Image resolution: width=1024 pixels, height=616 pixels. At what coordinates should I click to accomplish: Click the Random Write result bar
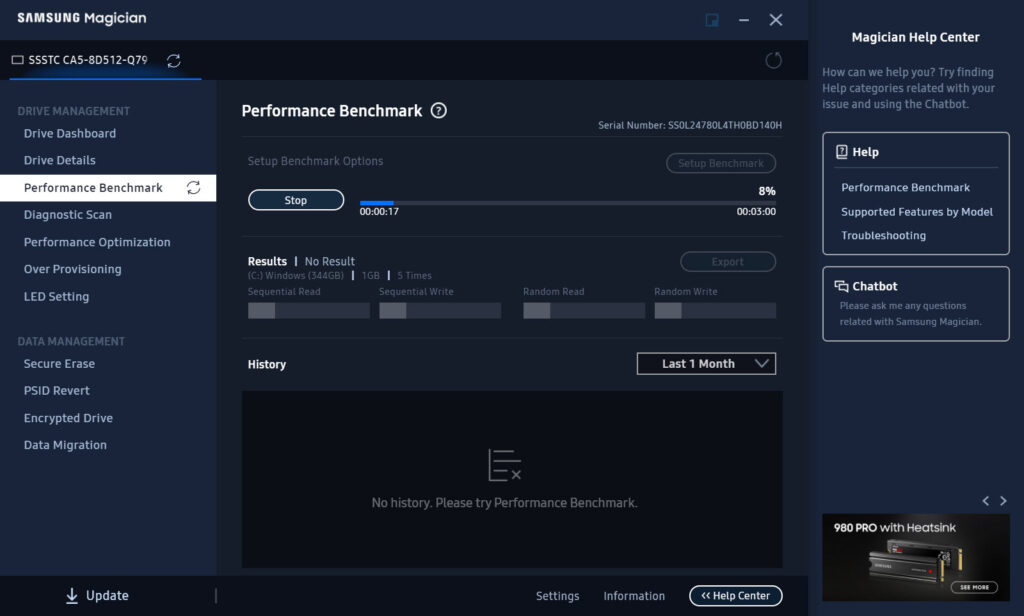click(x=715, y=311)
